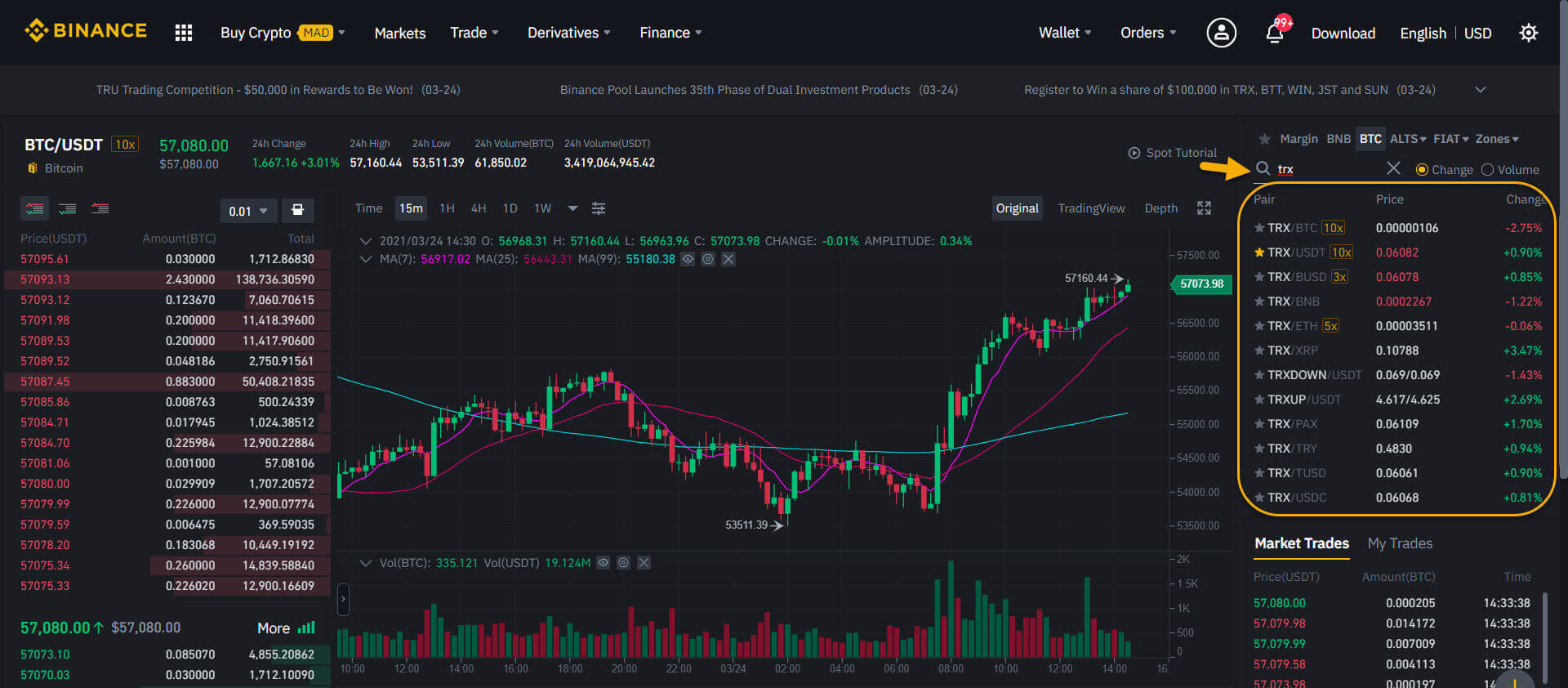
Task: Select the TRX/ETH pair row
Action: (x=1398, y=326)
